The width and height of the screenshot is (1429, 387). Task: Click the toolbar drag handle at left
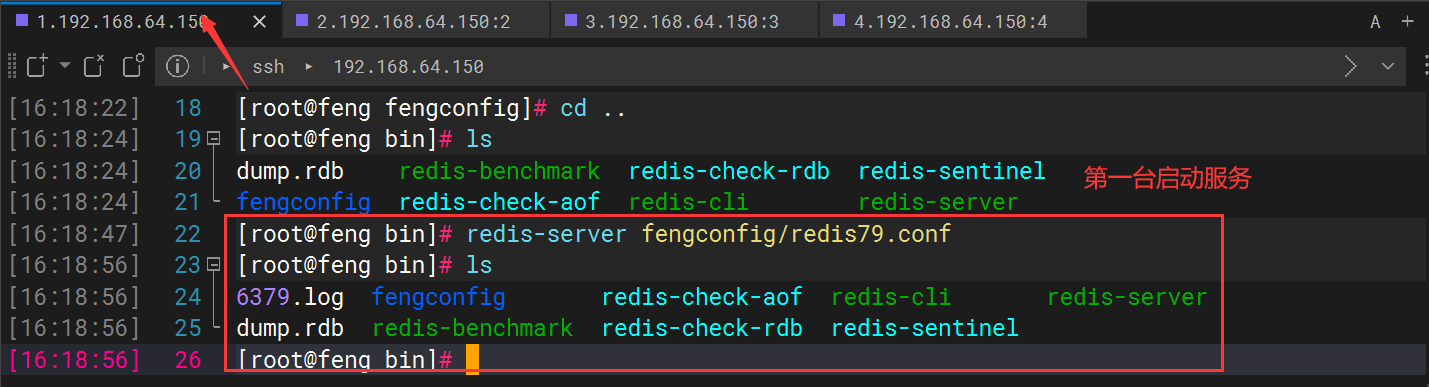click(x=12, y=67)
